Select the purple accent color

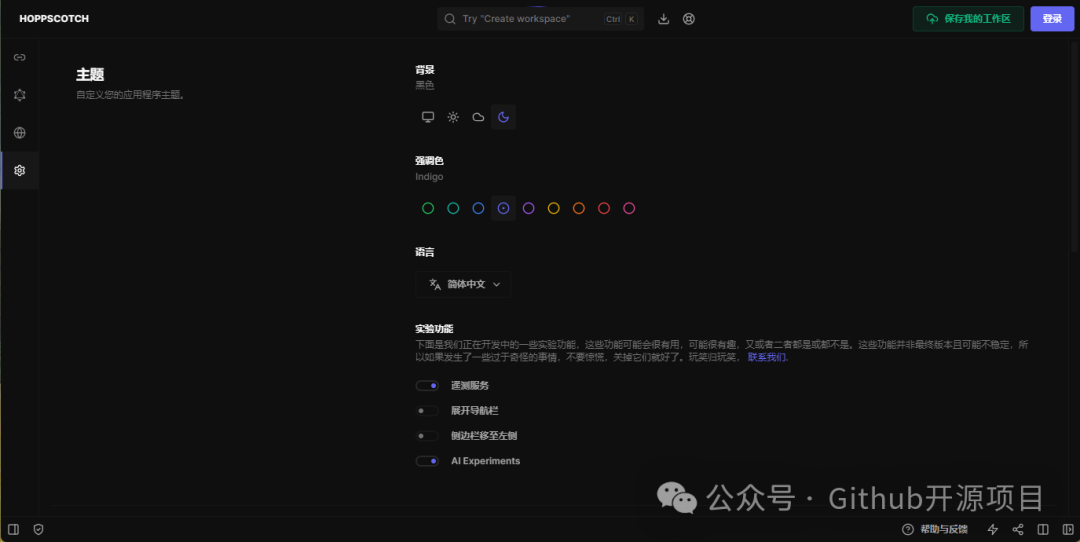[528, 208]
